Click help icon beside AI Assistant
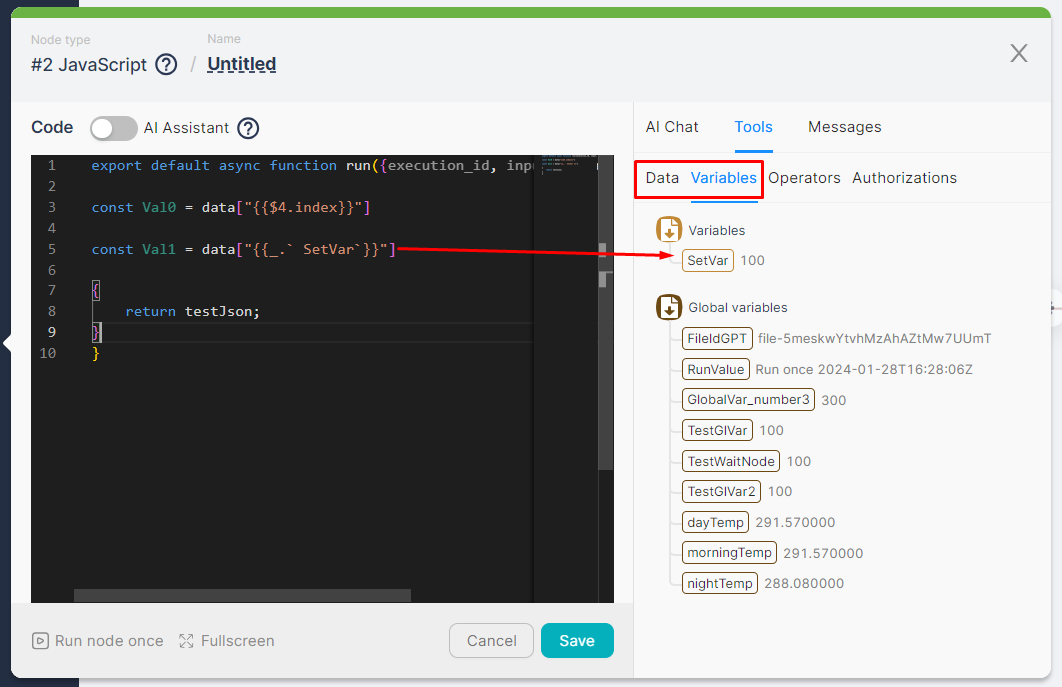1062x687 pixels. 248,128
